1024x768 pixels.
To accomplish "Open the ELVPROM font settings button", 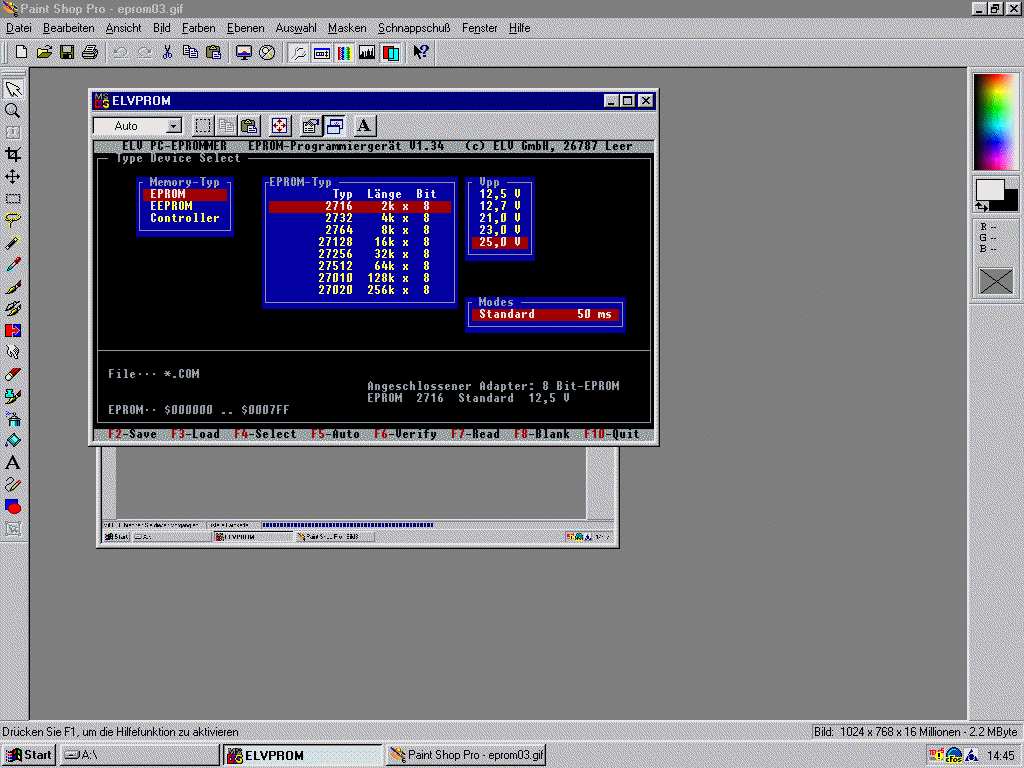I will tap(364, 125).
